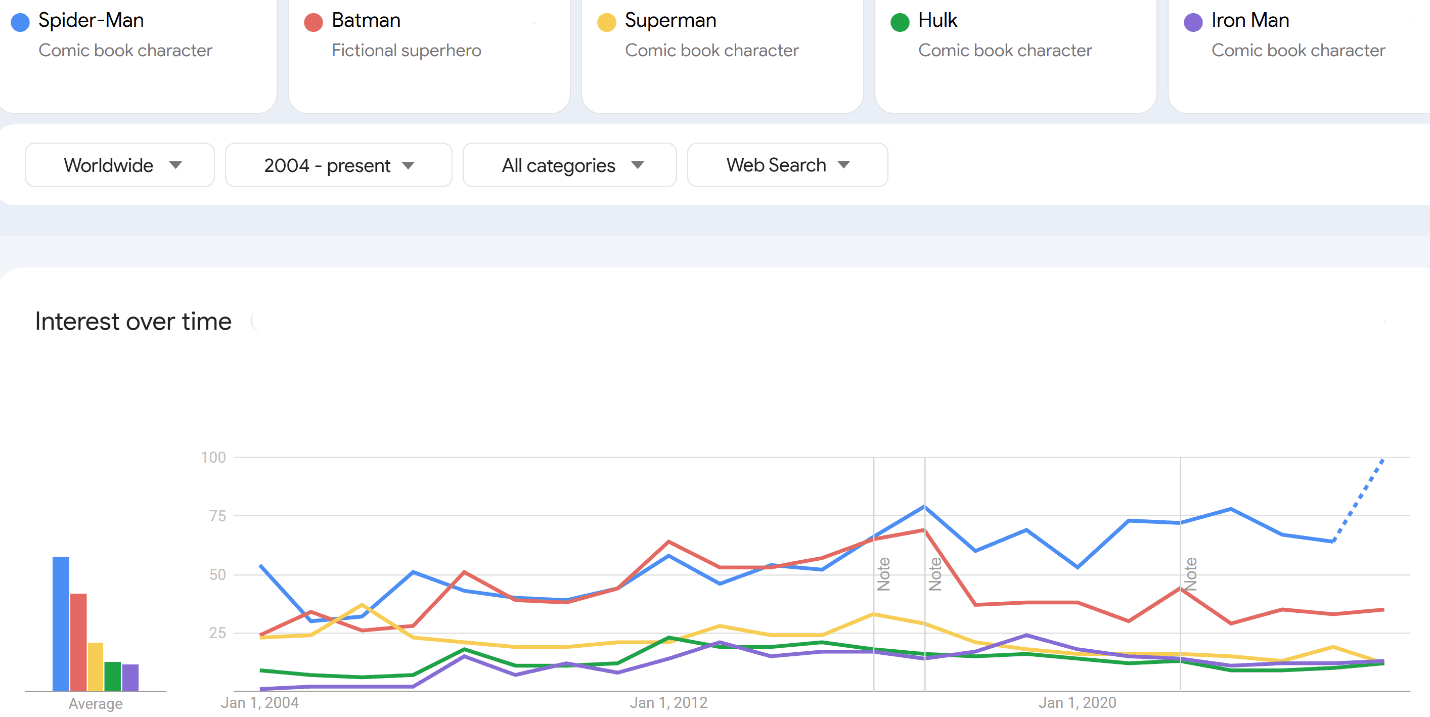
Task: Click the arrow next to Web Search
Action: 844,165
